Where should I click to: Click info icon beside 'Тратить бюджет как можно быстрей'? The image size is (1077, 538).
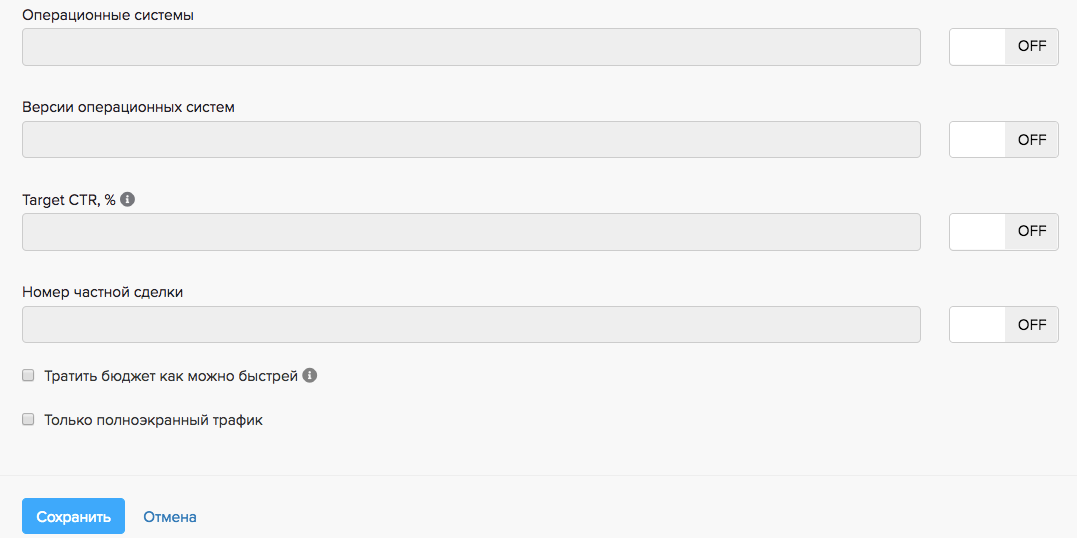coord(310,376)
